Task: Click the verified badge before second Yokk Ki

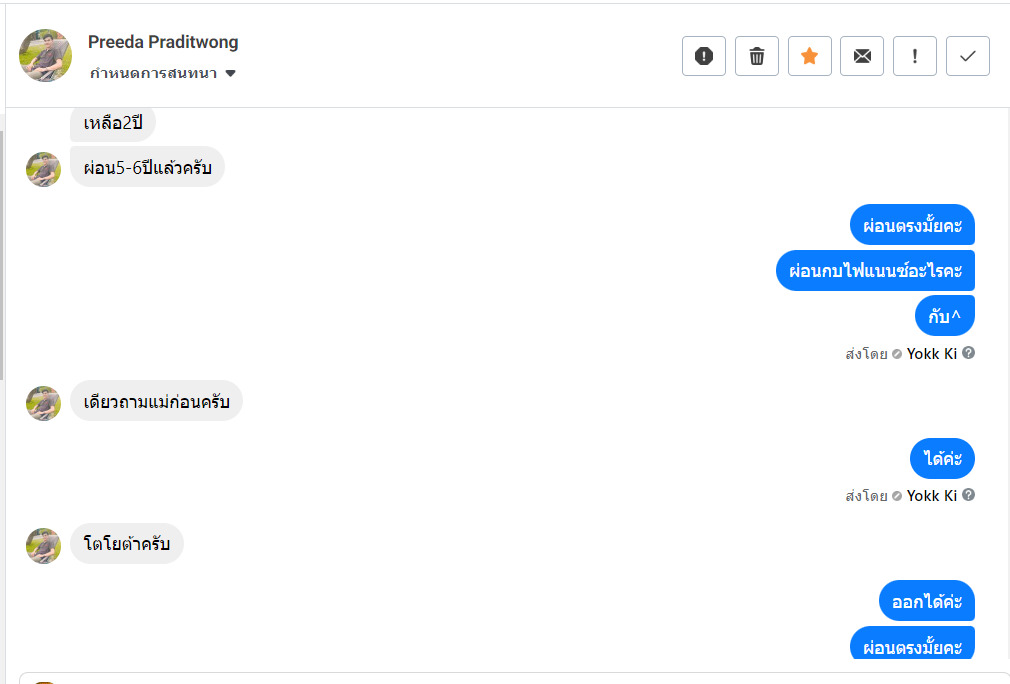Action: point(897,496)
